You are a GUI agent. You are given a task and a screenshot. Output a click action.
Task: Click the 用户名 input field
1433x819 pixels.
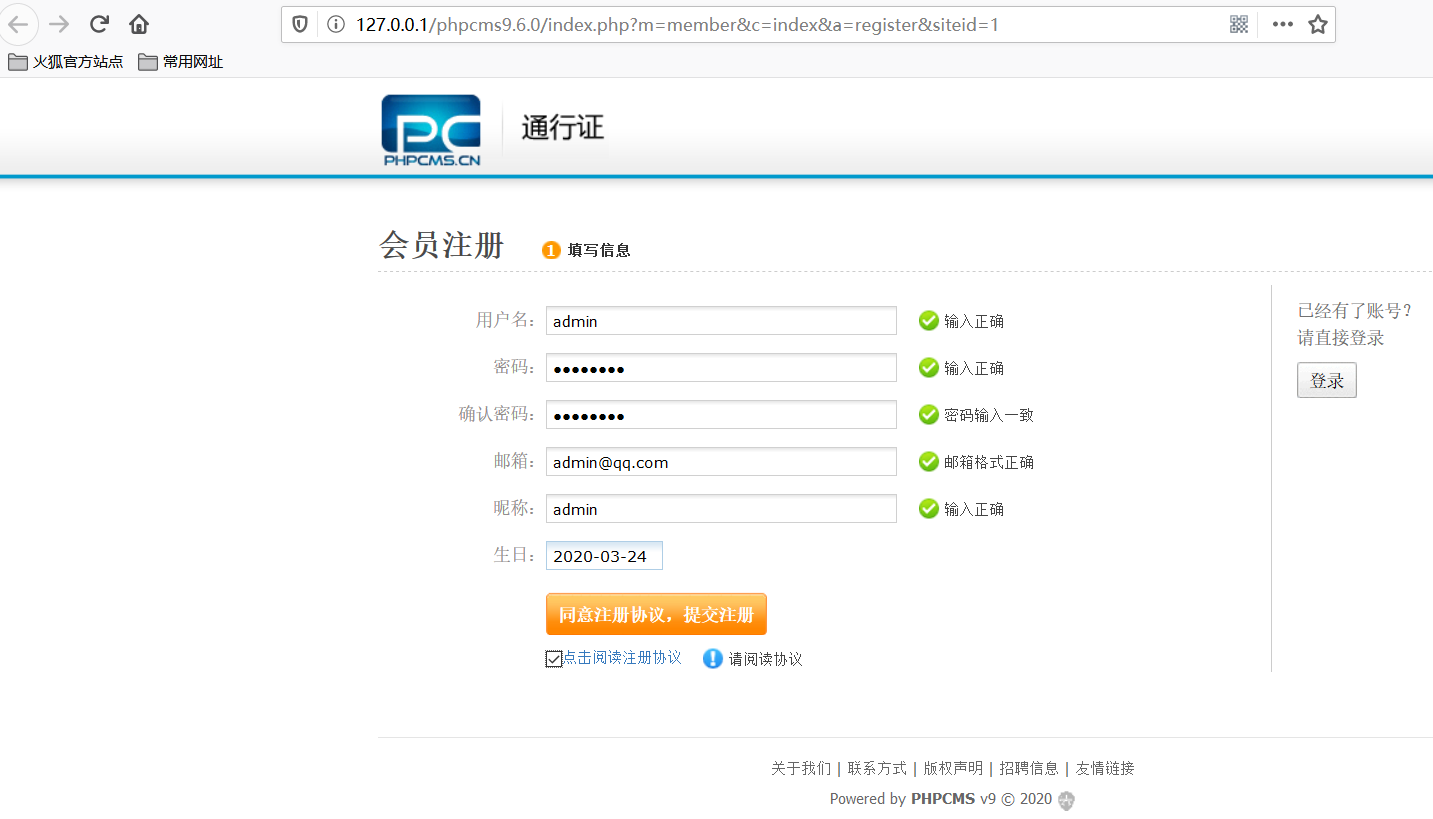tap(721, 321)
